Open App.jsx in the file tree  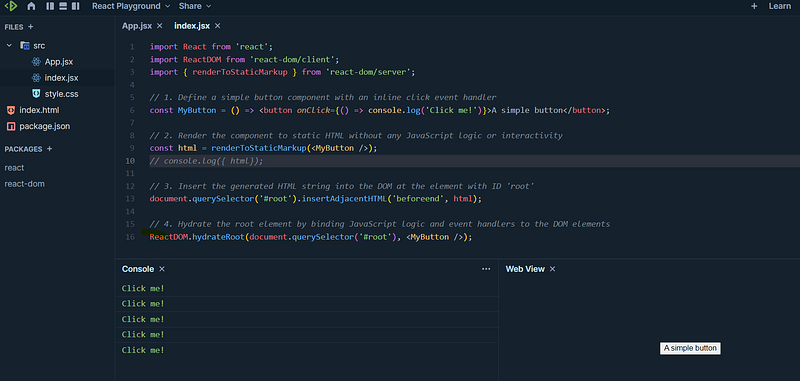59,62
